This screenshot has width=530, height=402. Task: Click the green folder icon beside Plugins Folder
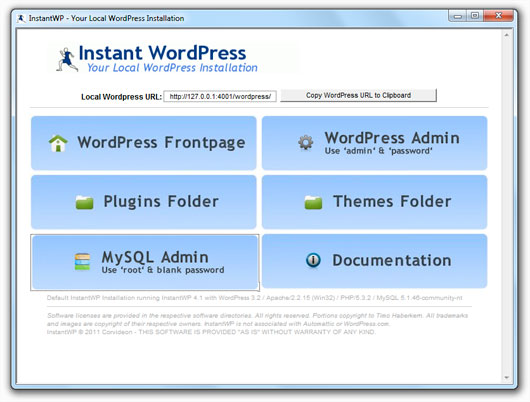[84, 202]
